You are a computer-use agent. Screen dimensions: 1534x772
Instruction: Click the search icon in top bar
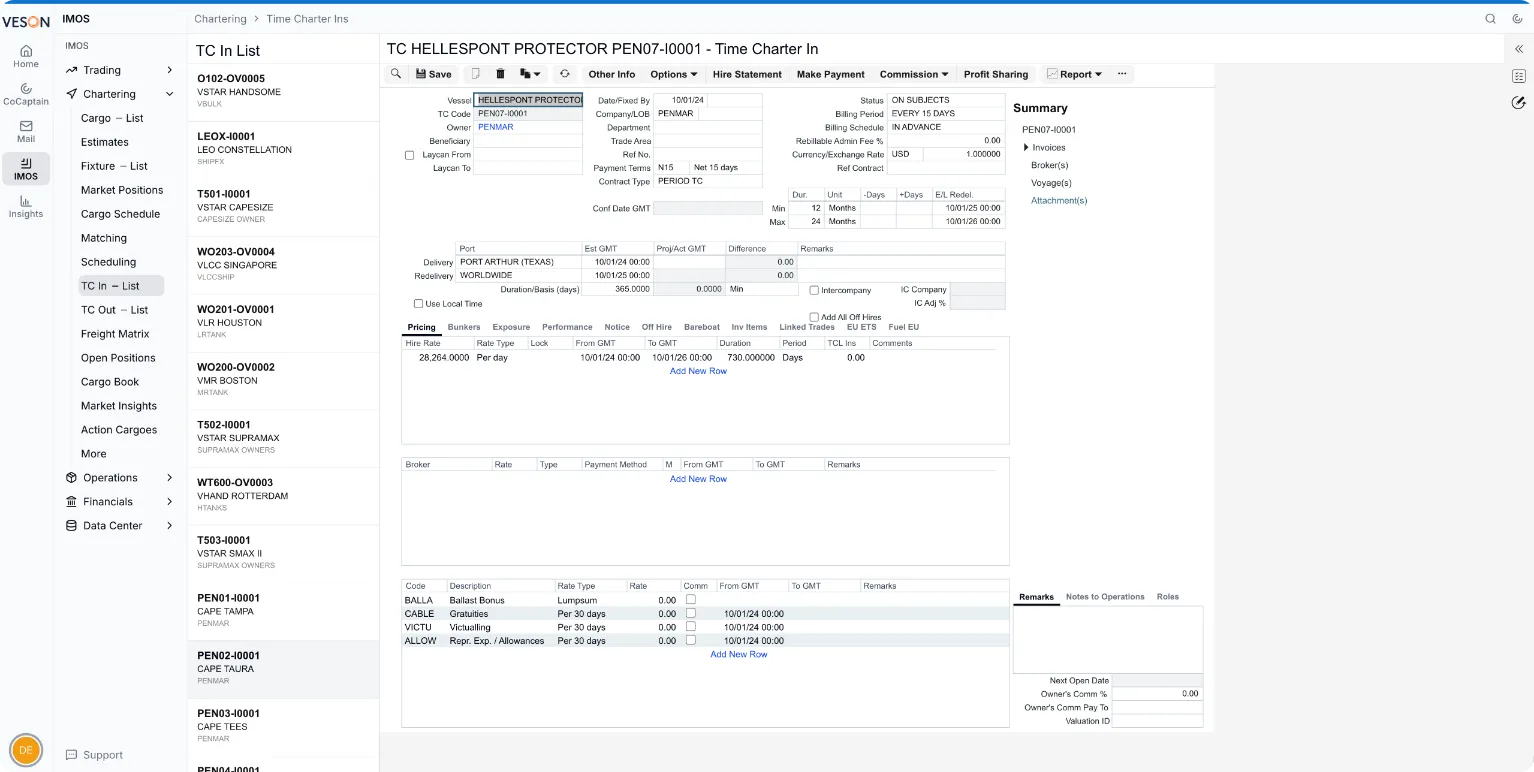point(1490,18)
